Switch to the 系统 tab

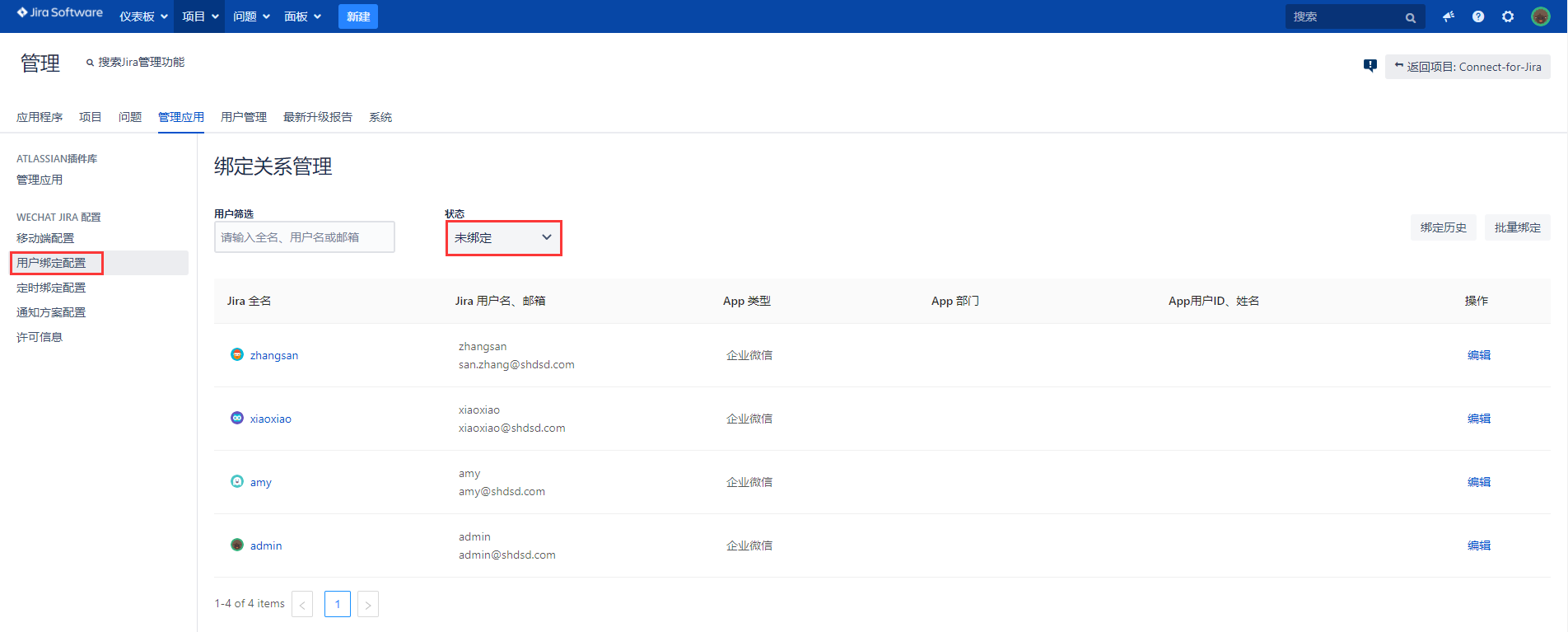coord(380,117)
